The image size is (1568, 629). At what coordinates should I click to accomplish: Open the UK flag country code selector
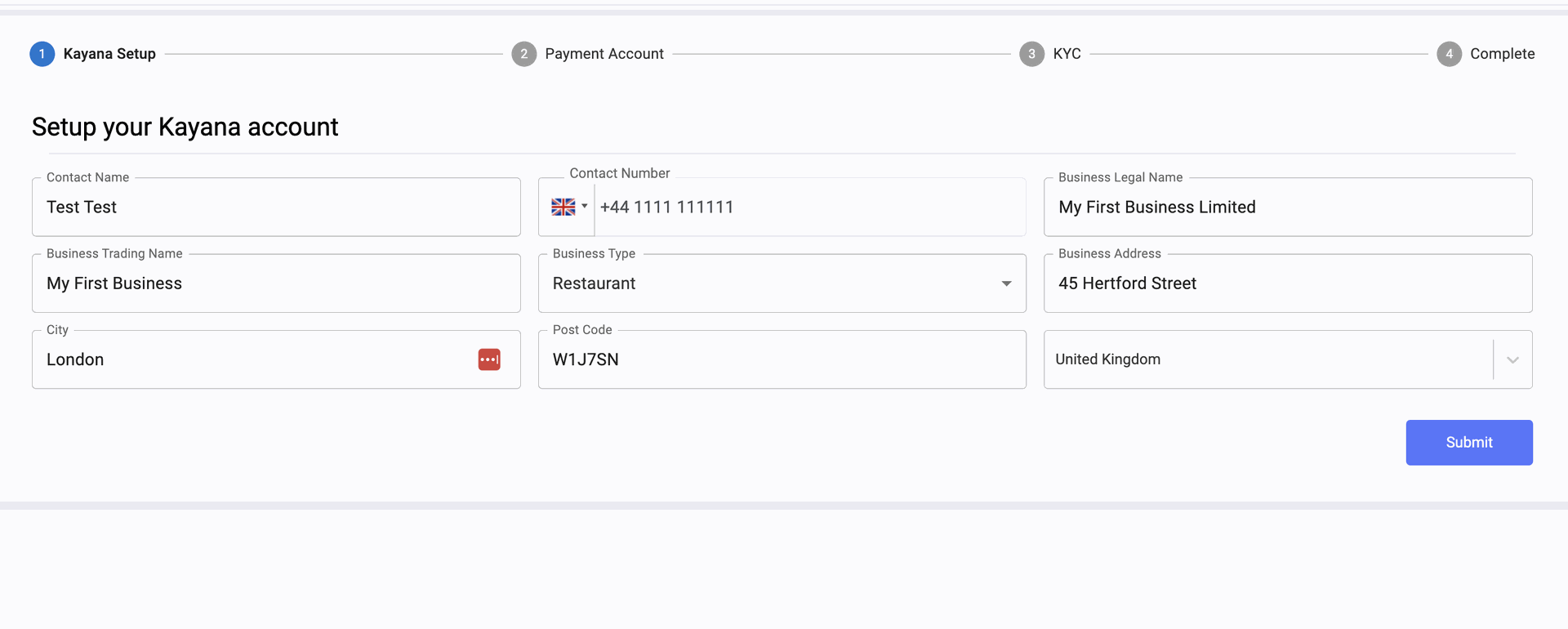click(x=569, y=207)
